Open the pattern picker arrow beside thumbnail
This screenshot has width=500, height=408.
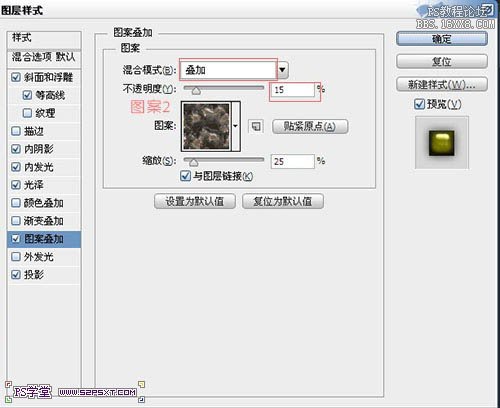[236, 126]
